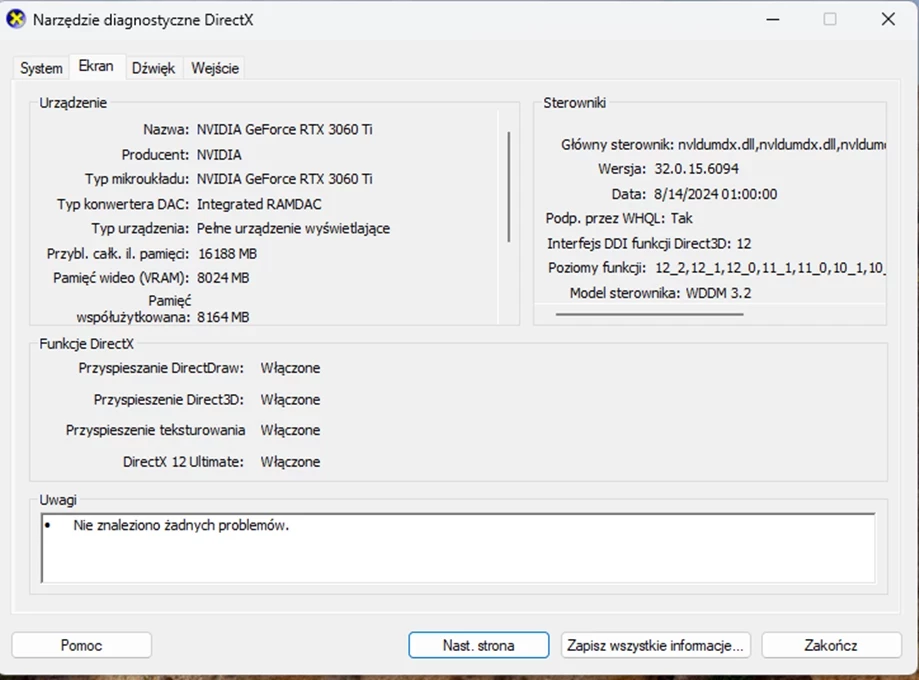Click the Urządzenie panel vertical scrollbar
The width and height of the screenshot is (919, 680).
[x=509, y=187]
